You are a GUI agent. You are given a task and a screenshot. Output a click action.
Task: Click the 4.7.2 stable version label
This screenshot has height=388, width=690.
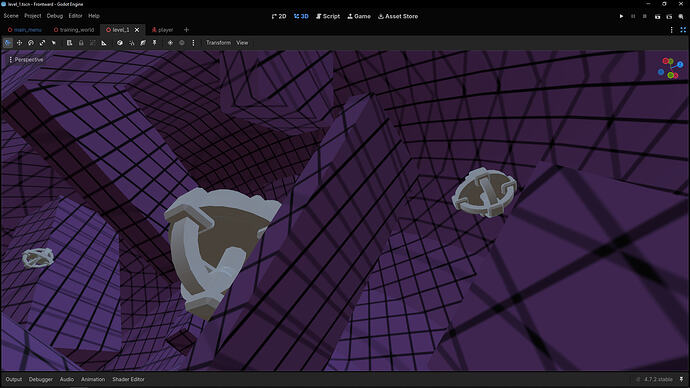(658, 379)
